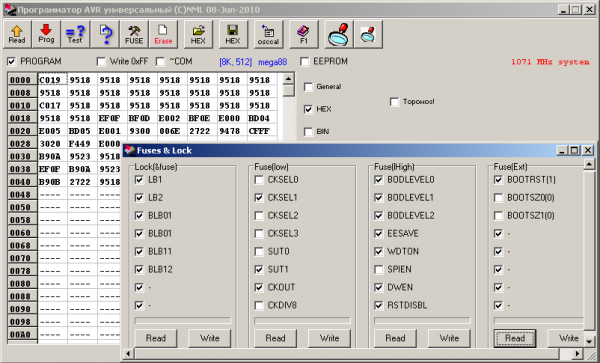
Task: Uncheck the CKSEL1 fuse checkbox
Action: point(259,198)
